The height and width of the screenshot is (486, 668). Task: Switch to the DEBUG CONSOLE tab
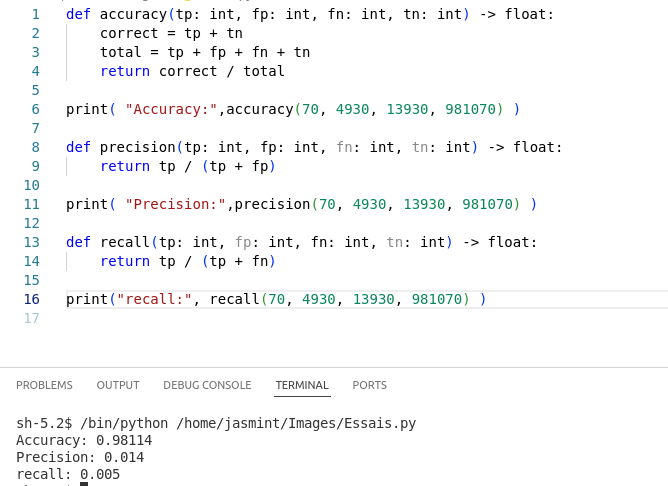tap(207, 385)
